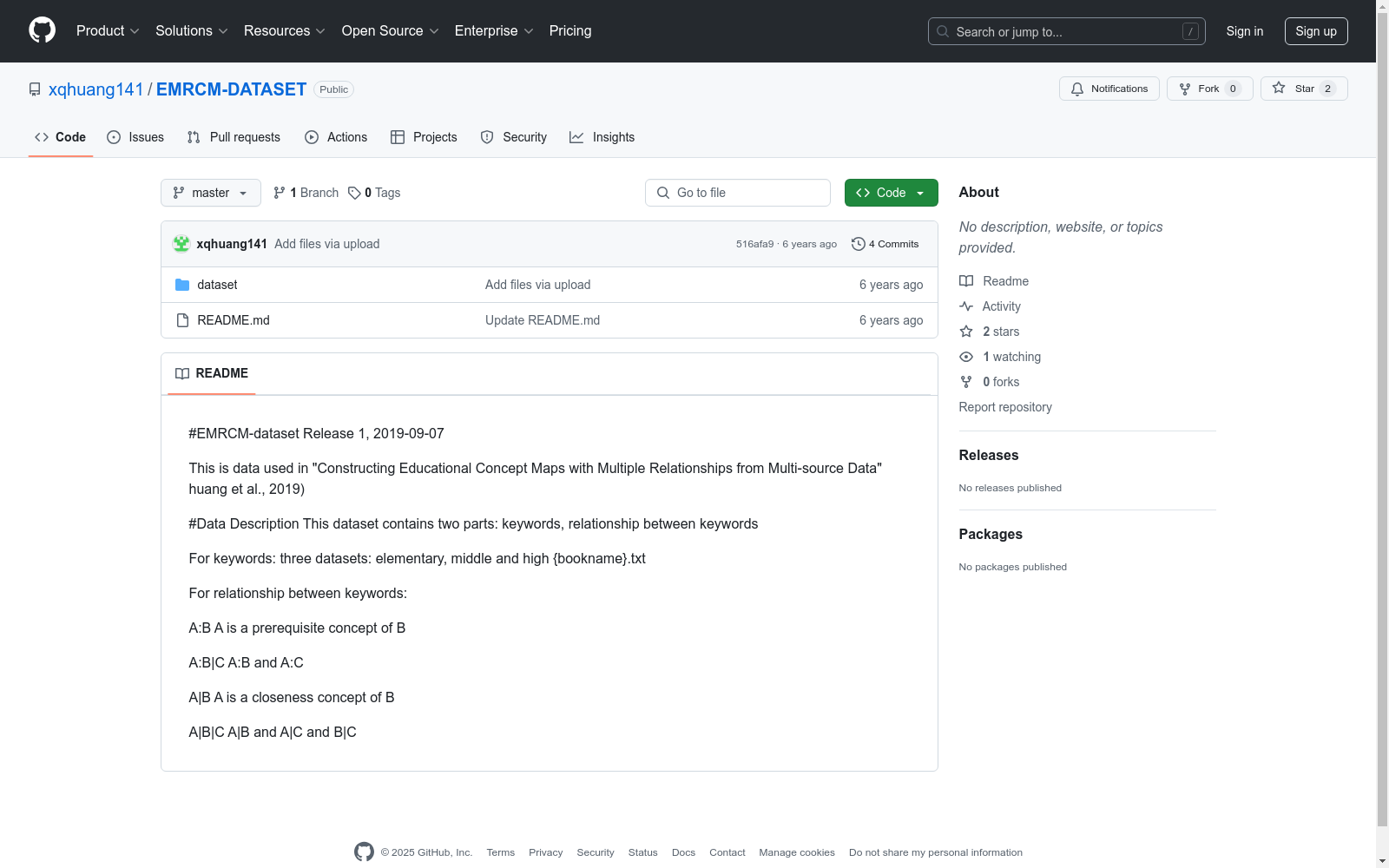Open the Product menu
1389x868 pixels.
[108, 30]
